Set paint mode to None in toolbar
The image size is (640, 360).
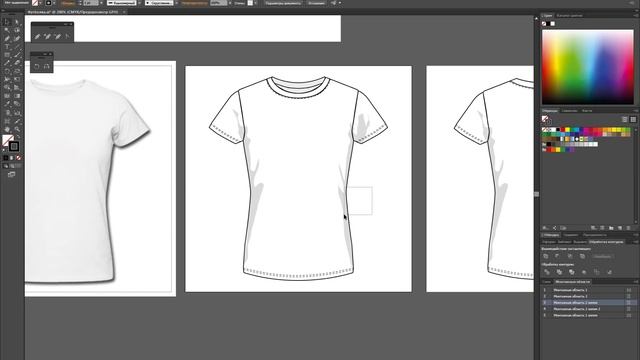click(18, 158)
